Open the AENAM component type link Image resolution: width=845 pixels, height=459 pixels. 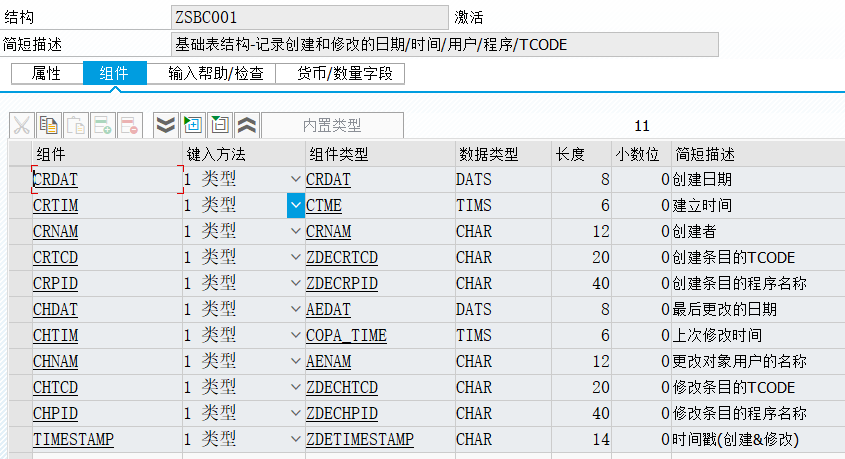click(x=328, y=361)
